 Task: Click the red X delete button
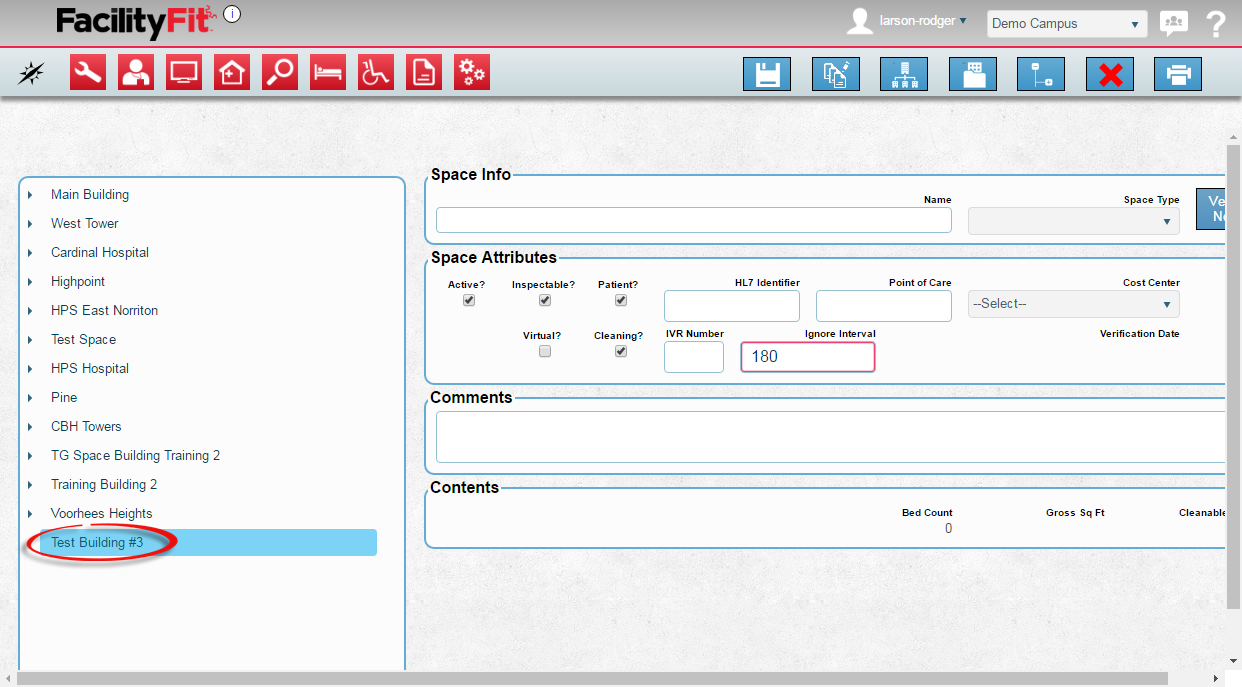tap(1110, 75)
